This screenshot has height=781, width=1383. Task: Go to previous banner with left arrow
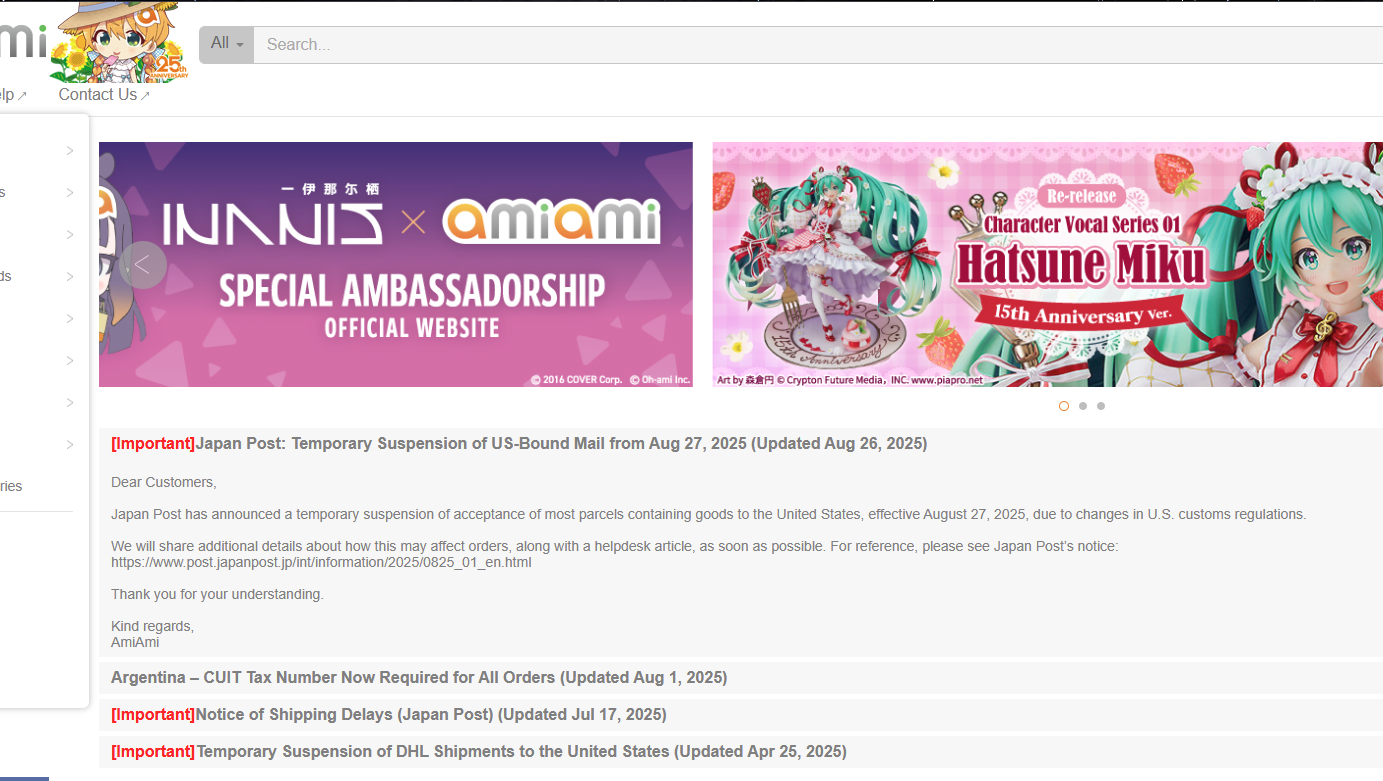(143, 265)
